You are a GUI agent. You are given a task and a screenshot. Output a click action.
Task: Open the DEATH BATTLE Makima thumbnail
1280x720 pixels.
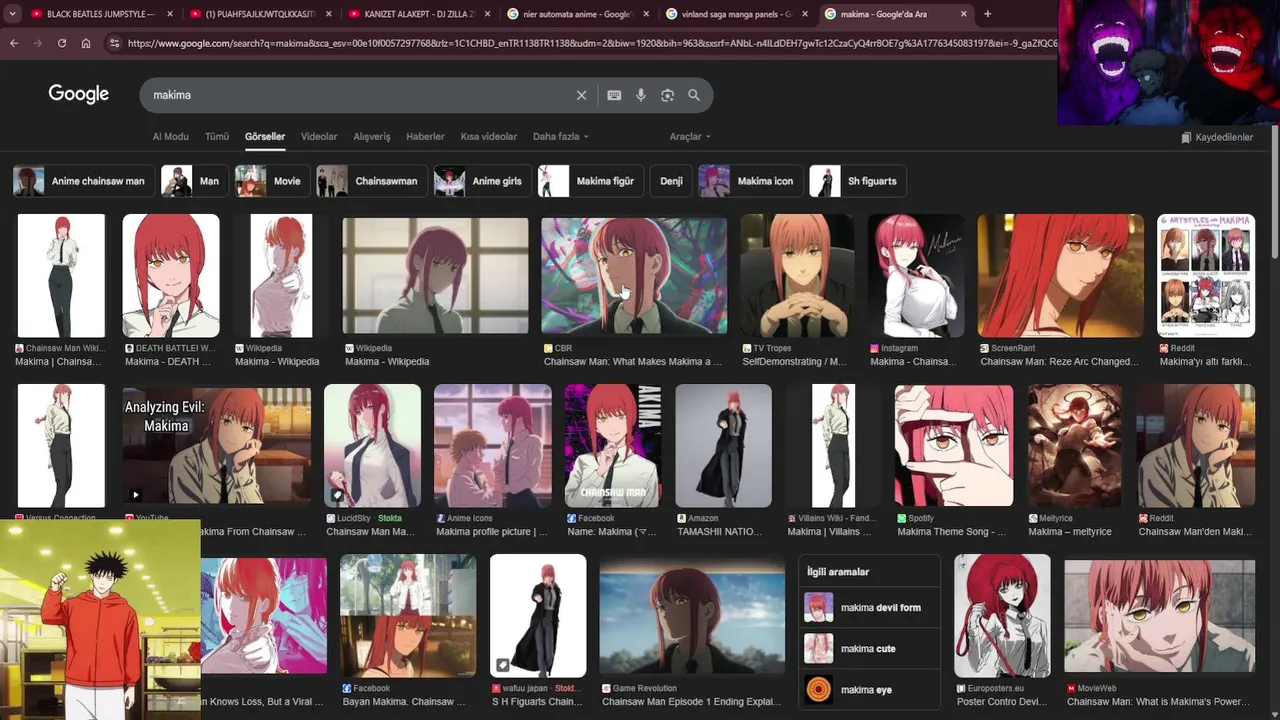171,275
